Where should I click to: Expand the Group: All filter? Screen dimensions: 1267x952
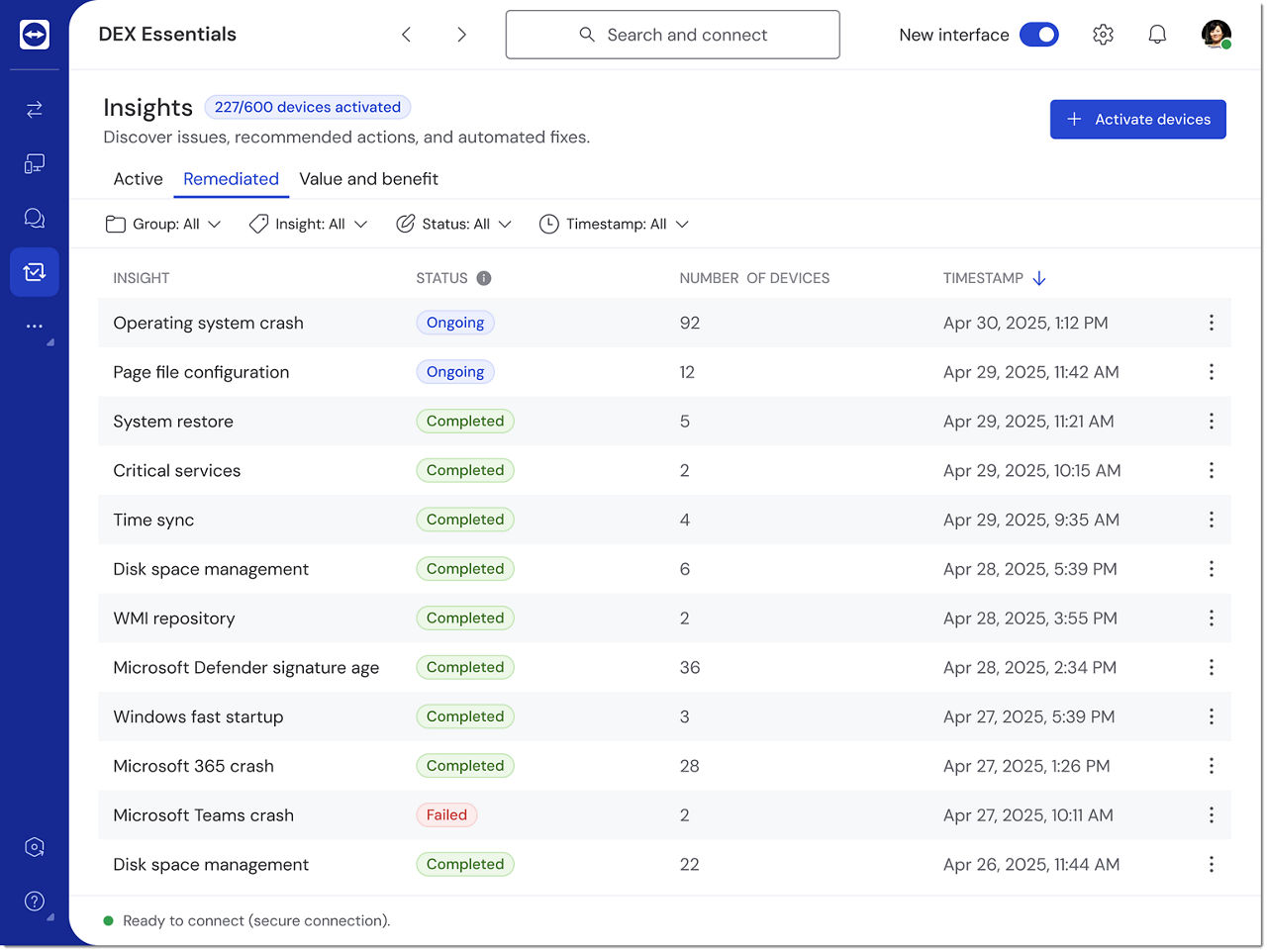coord(163,225)
